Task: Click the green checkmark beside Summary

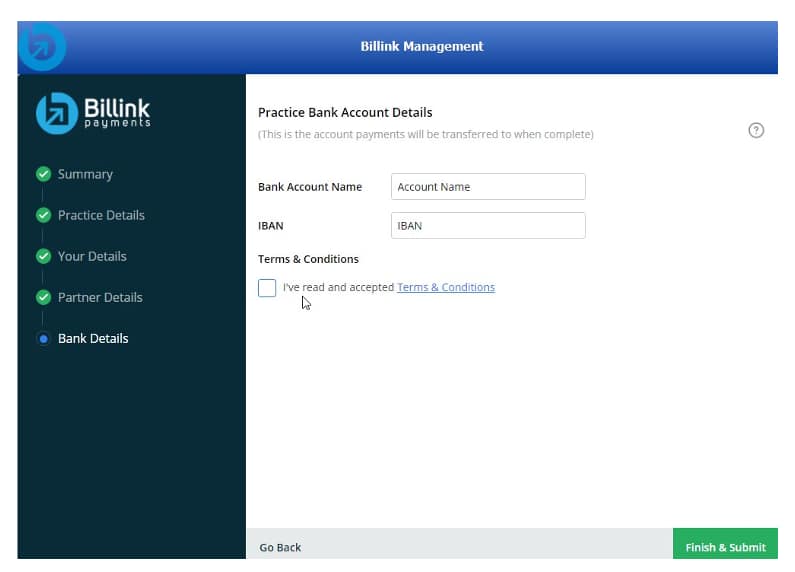Action: coord(43,174)
